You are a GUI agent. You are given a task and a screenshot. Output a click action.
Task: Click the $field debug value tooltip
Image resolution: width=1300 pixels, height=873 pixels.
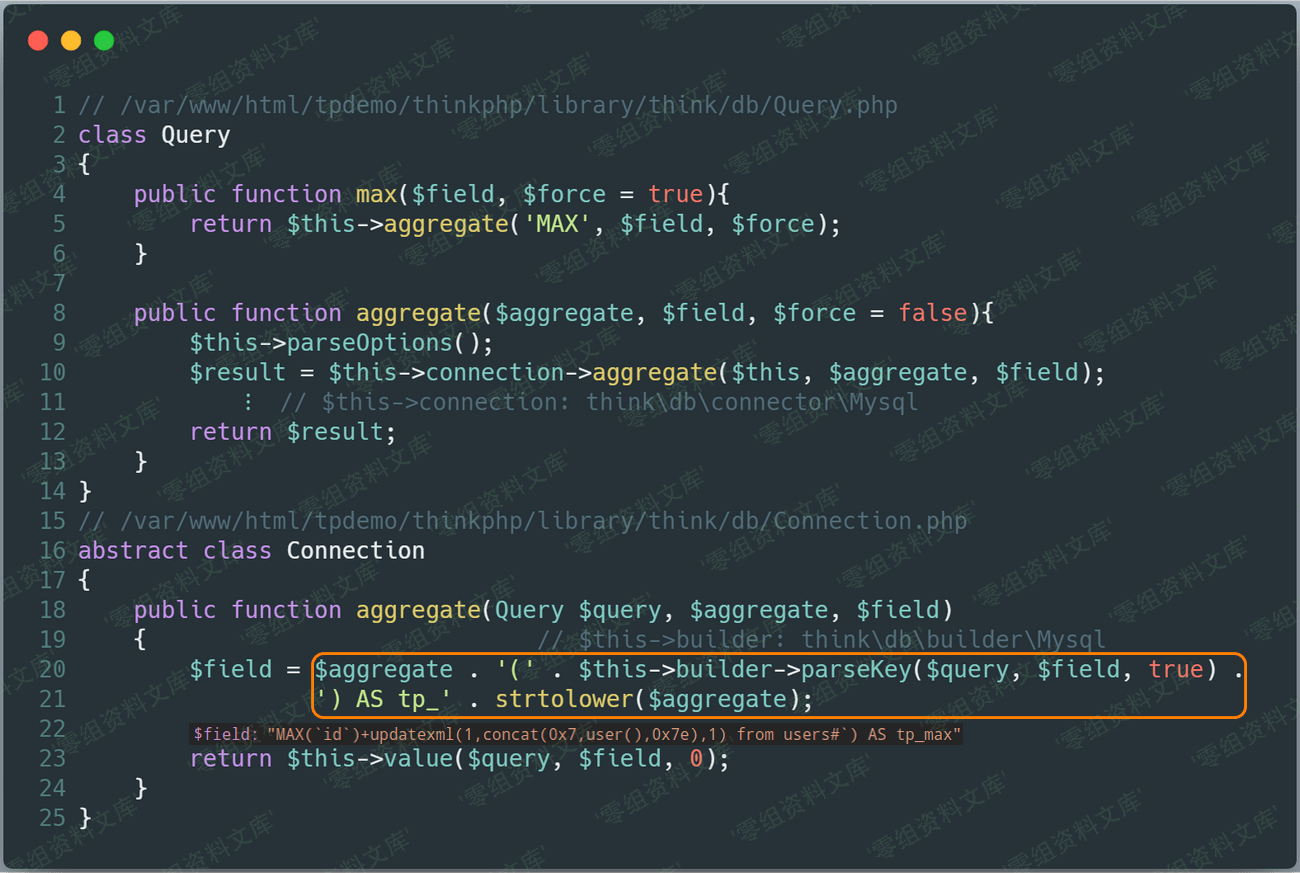click(576, 735)
